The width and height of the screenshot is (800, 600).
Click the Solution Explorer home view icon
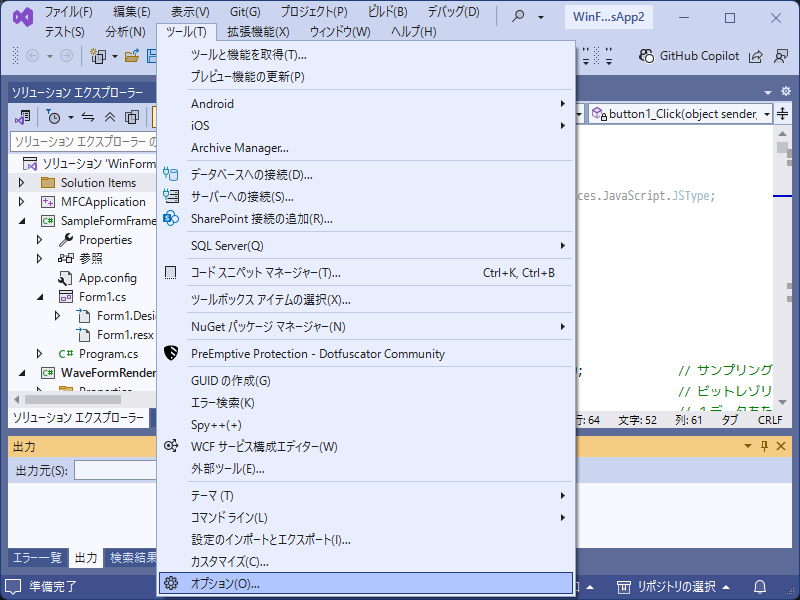pyautogui.click(x=22, y=117)
